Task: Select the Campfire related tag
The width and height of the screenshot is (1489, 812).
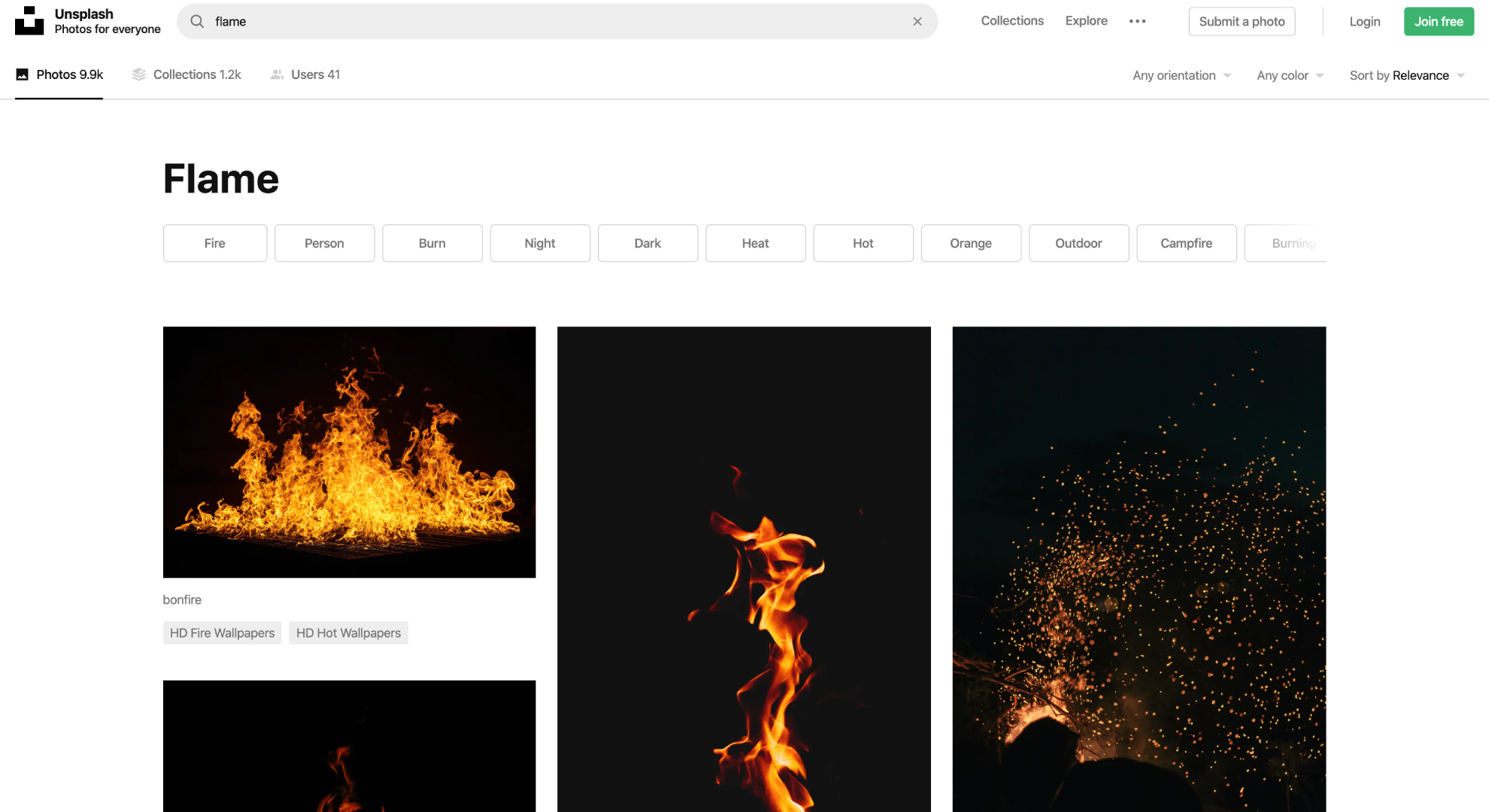Action: point(1186,243)
